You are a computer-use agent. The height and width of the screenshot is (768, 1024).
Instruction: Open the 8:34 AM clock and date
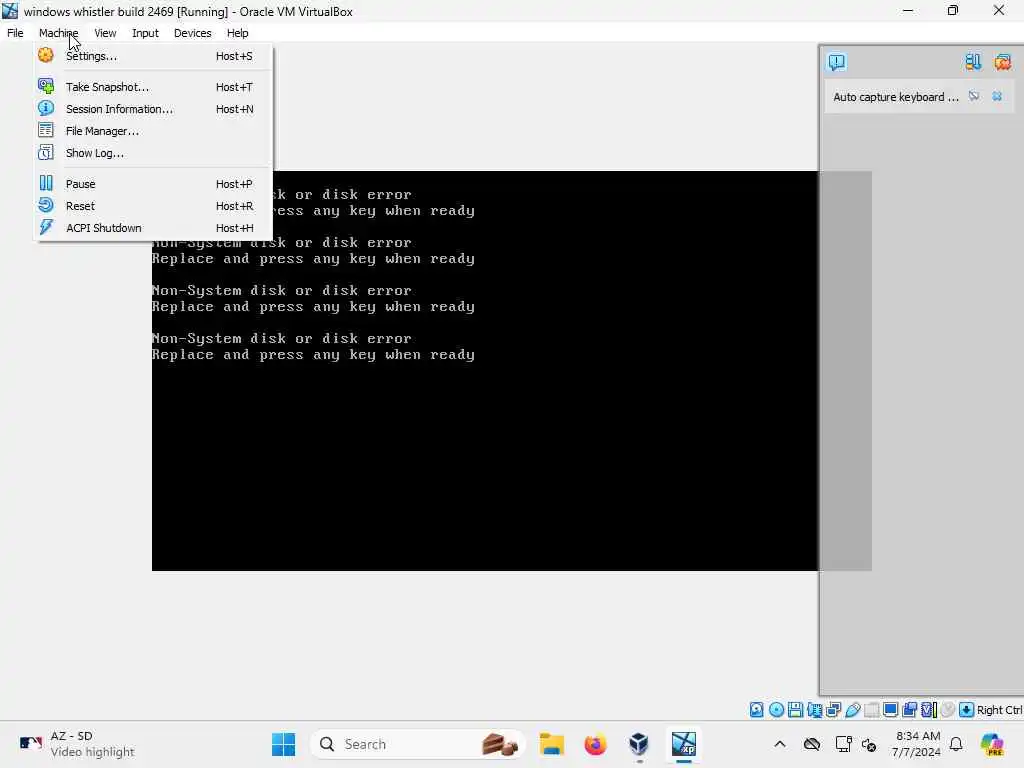coord(918,744)
